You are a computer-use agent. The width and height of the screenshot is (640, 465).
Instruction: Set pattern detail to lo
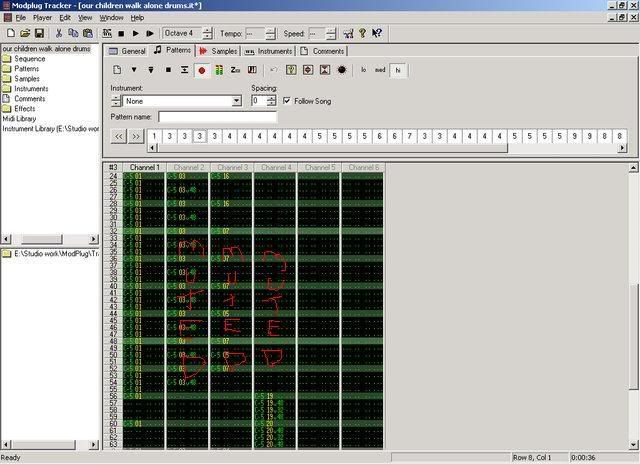point(363,70)
